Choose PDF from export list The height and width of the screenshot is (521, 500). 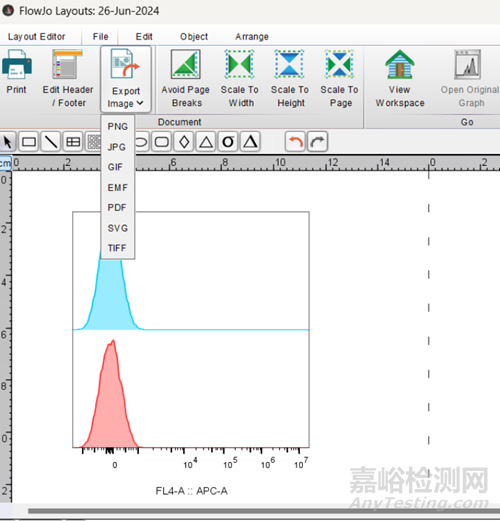(117, 208)
